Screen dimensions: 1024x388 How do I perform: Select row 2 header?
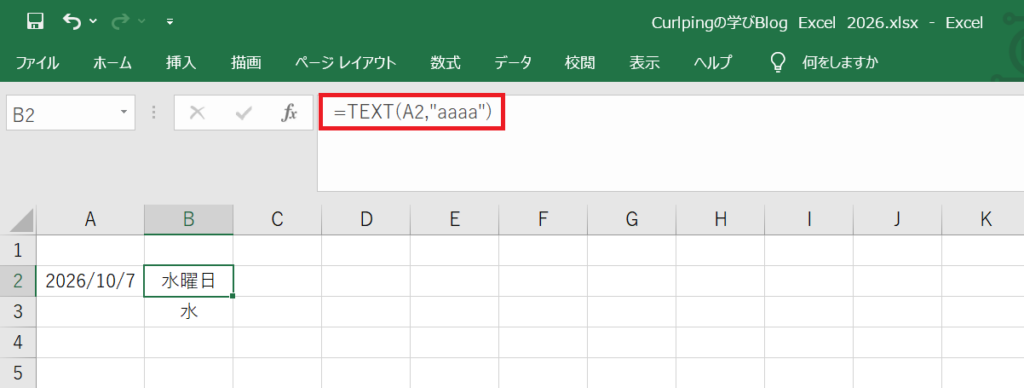click(18, 281)
